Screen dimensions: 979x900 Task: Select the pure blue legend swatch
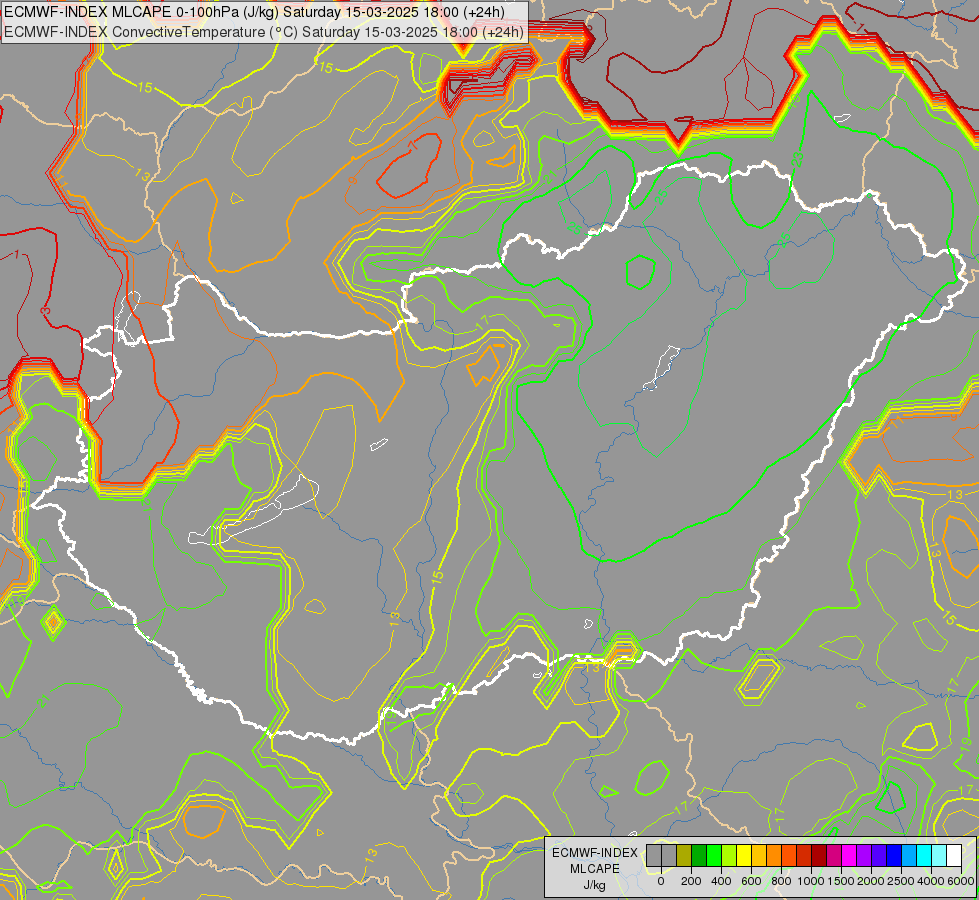[893, 855]
